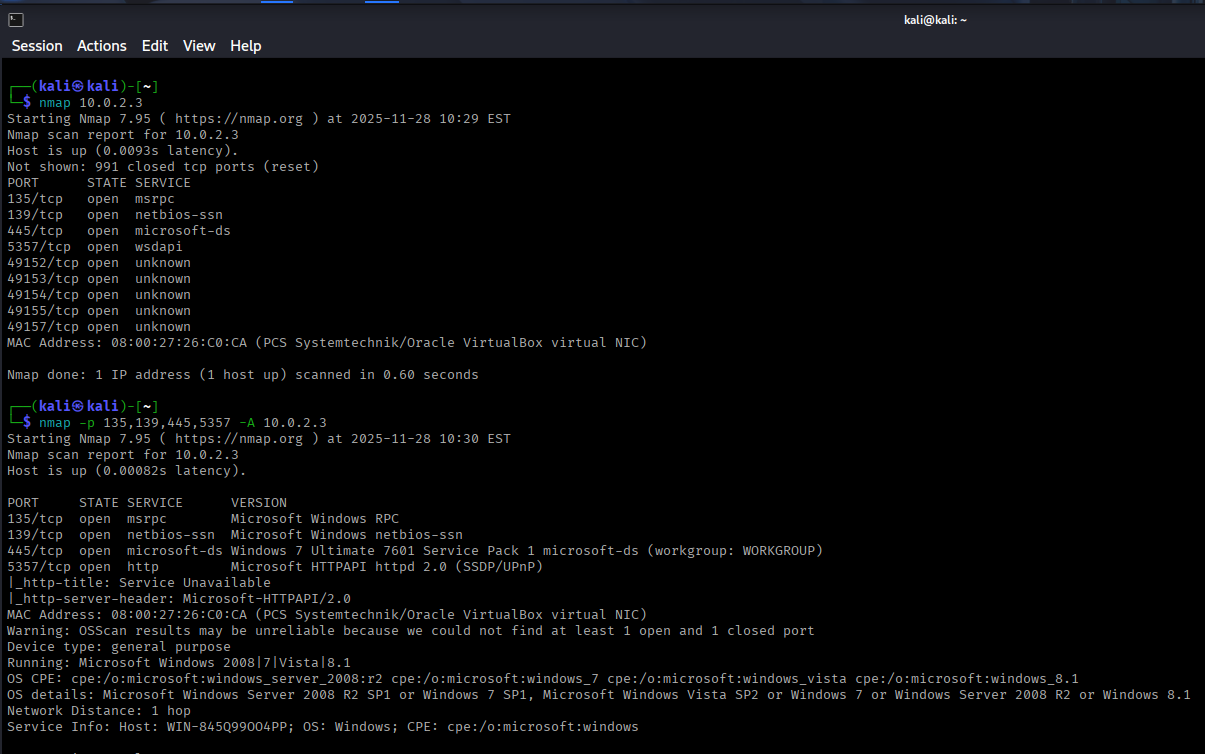Click "Microsoft HTTPAPI httpd 2.0 (SSDP/UPnP)" text

tap(387, 567)
